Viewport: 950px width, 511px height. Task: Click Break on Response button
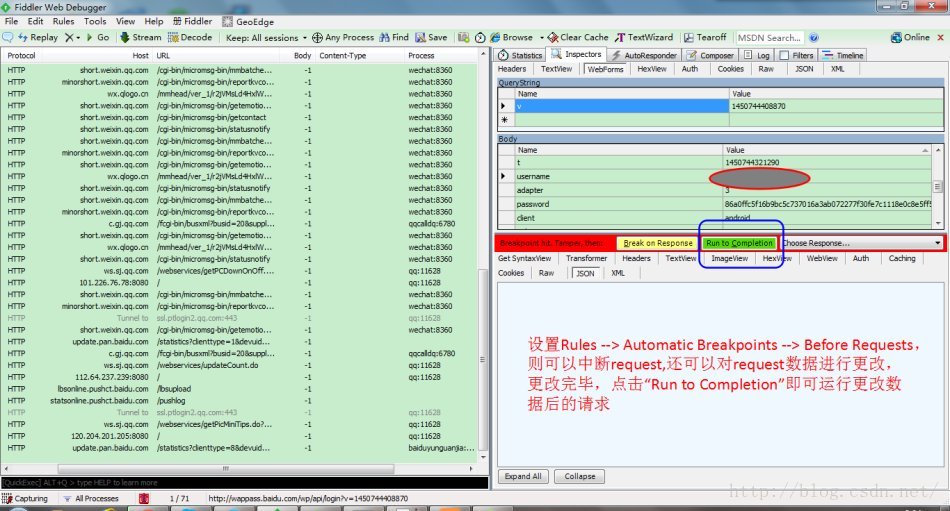(657, 243)
